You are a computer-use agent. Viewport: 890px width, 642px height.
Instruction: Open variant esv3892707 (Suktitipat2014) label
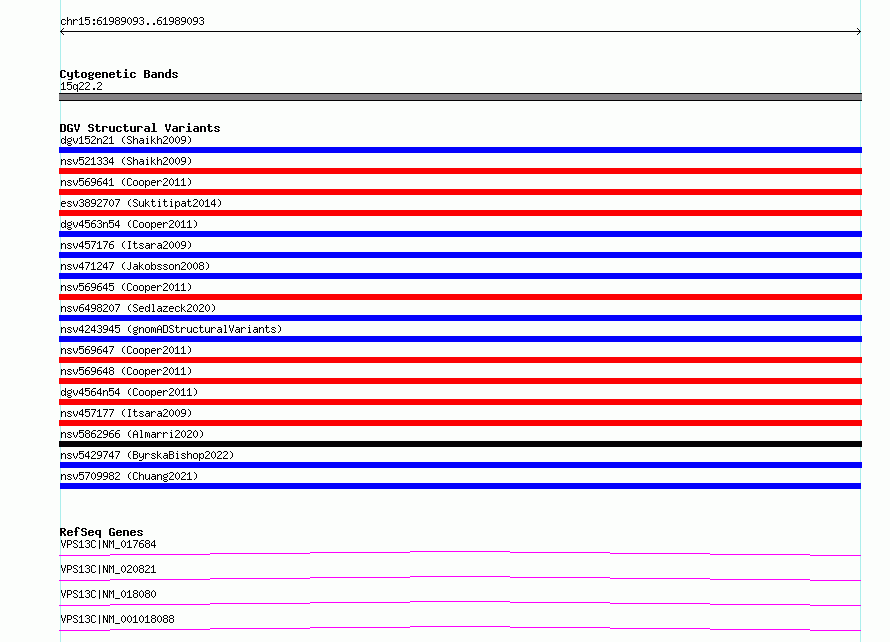pyautogui.click(x=141, y=203)
